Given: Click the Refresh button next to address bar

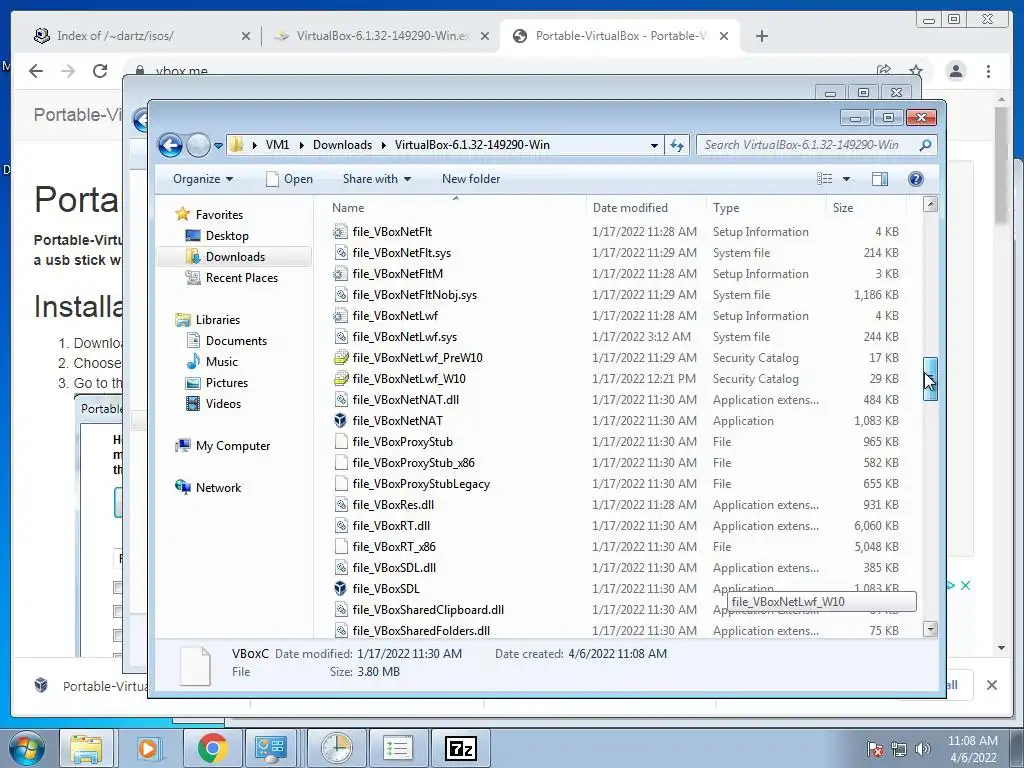Looking at the screenshot, I should [677, 145].
